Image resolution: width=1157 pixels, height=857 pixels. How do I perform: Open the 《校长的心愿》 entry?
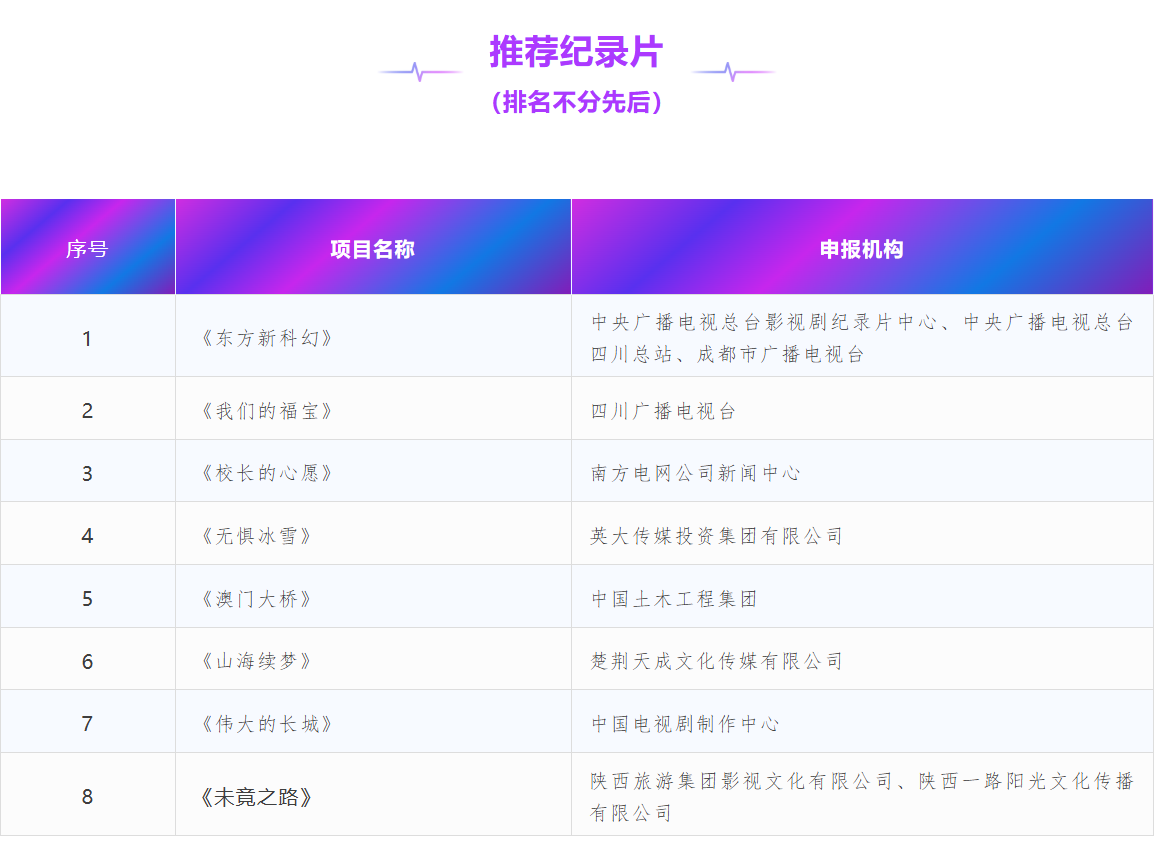coord(266,473)
